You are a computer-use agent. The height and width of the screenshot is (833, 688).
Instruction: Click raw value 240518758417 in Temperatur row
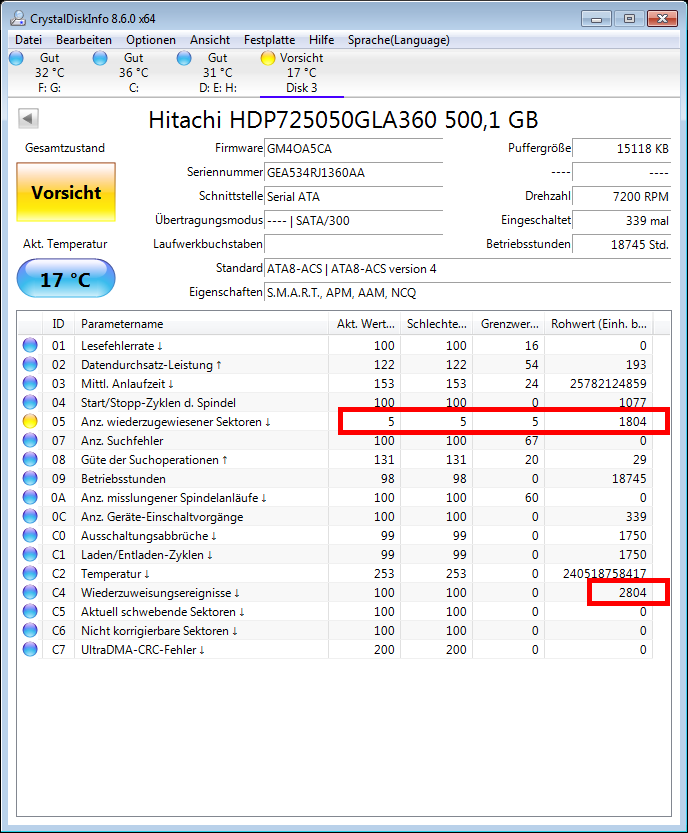(605, 573)
